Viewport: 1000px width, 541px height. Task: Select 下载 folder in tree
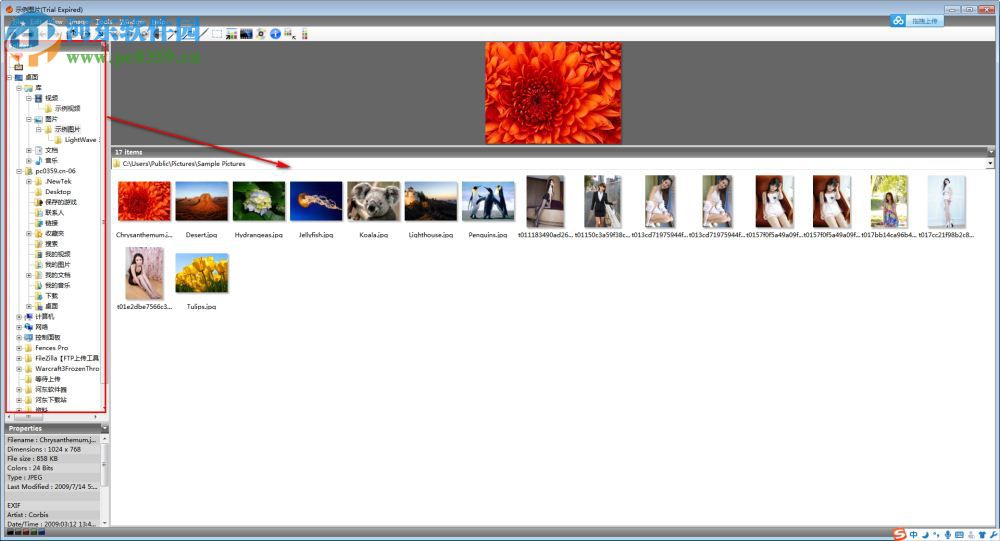point(51,296)
